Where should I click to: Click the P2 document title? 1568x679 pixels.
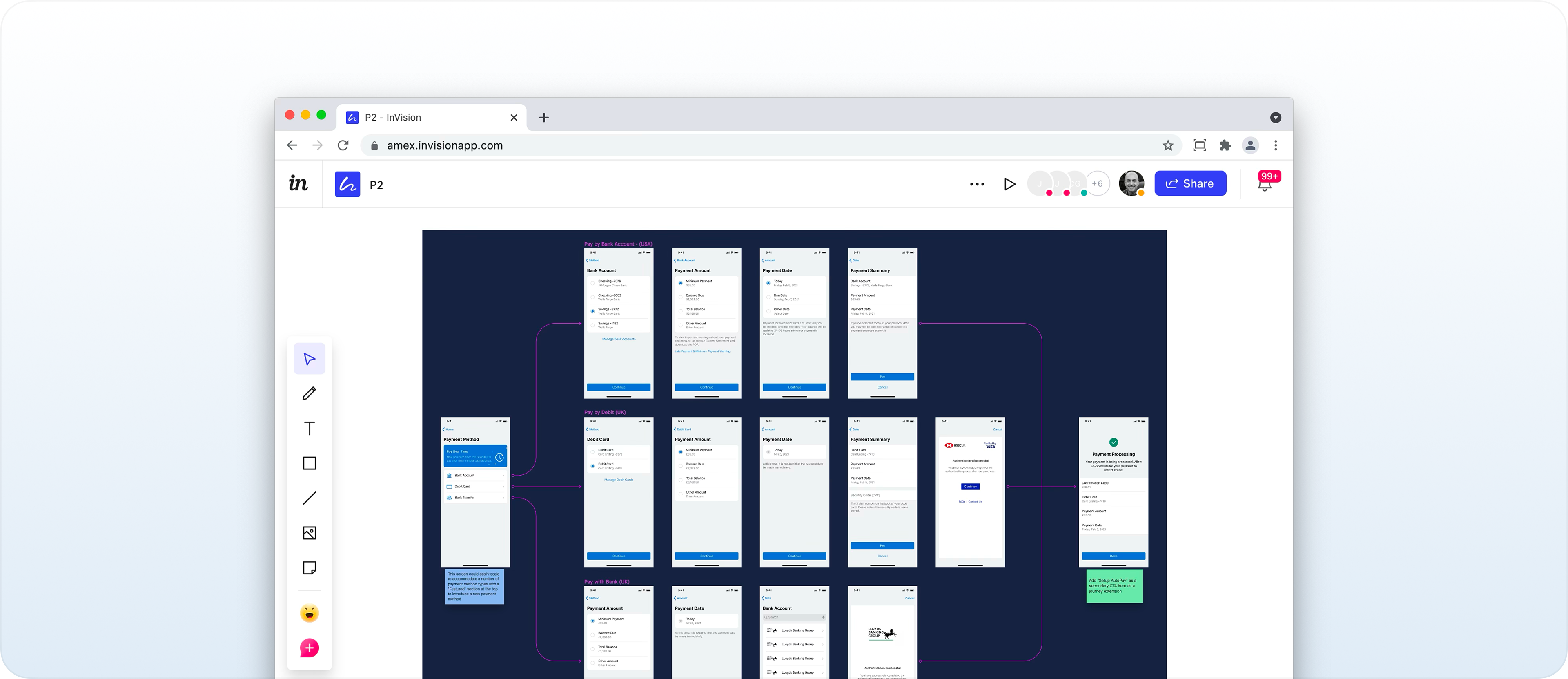pos(376,185)
